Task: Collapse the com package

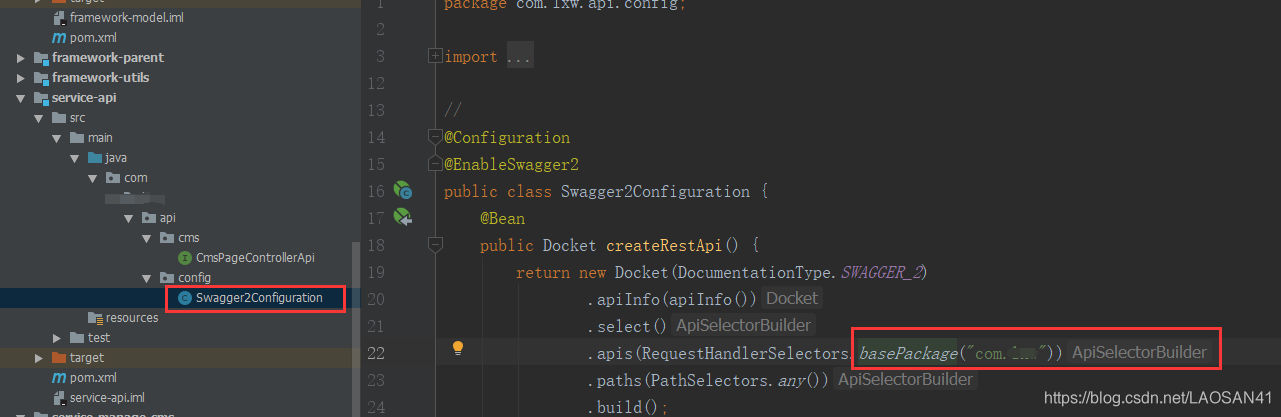Action: (93, 178)
